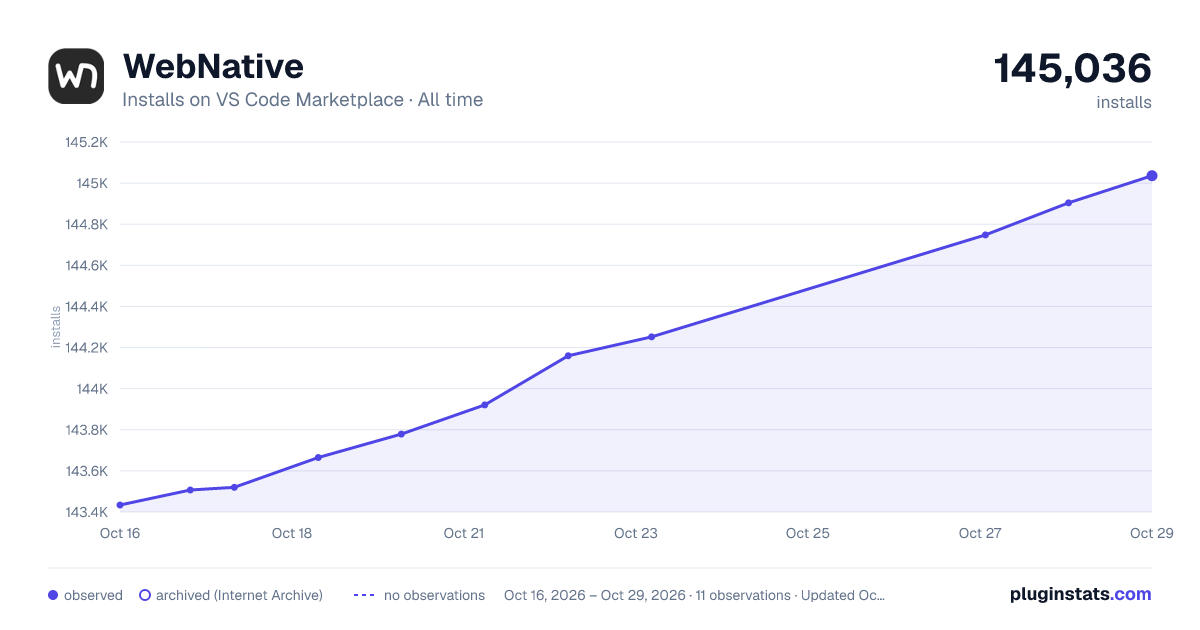Click the WebNative logo icon
1200x630 pixels.
(x=76, y=76)
